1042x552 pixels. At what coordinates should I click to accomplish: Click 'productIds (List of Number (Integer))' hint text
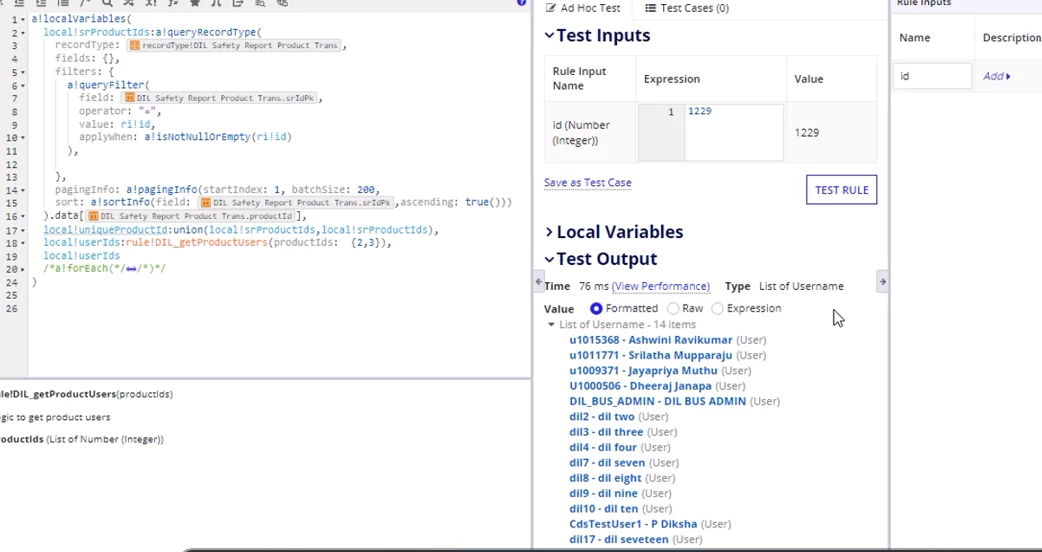pos(81,439)
